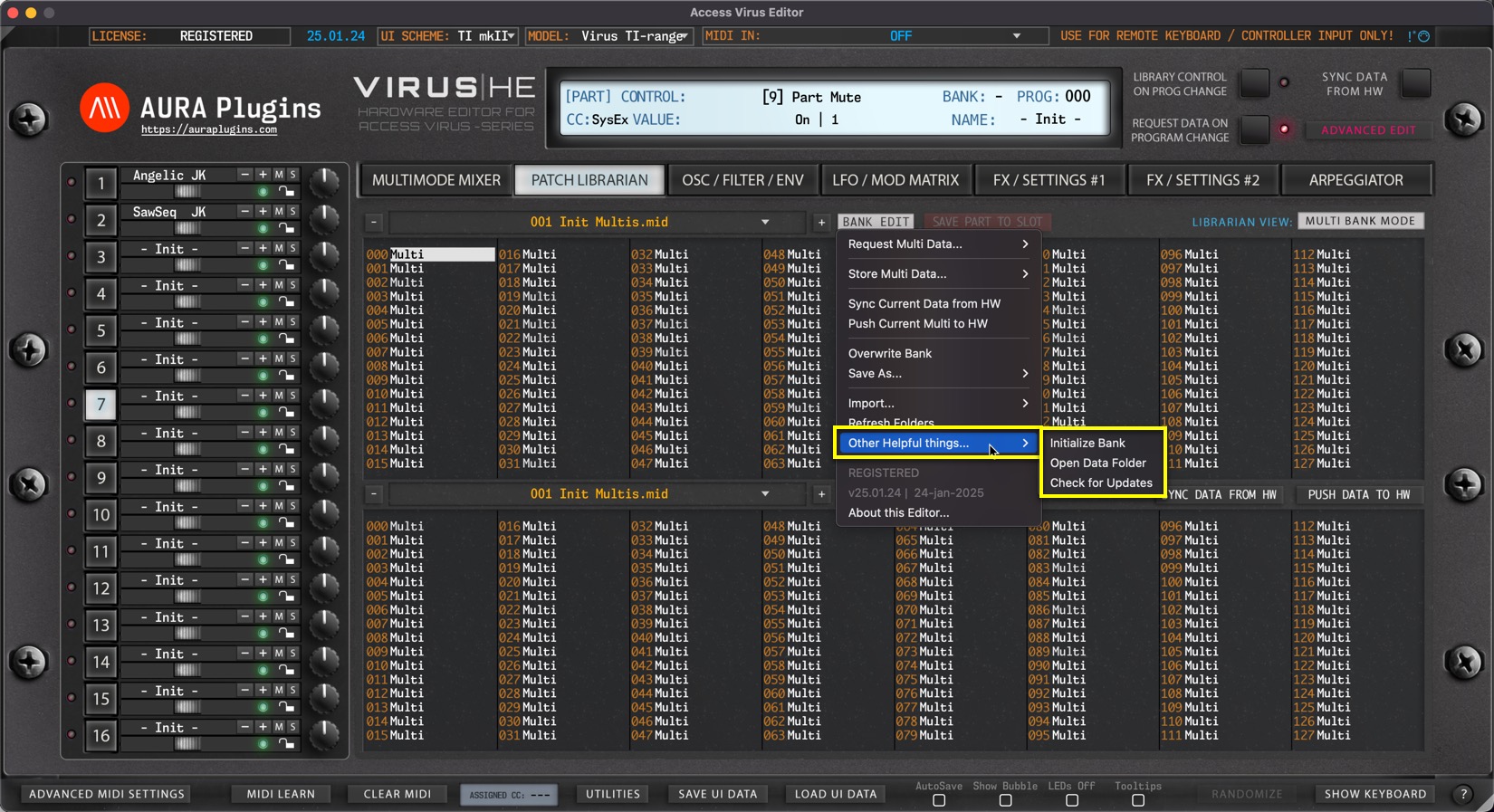The height and width of the screenshot is (812, 1494).
Task: Click the minus icon on part 4
Action: click(244, 285)
